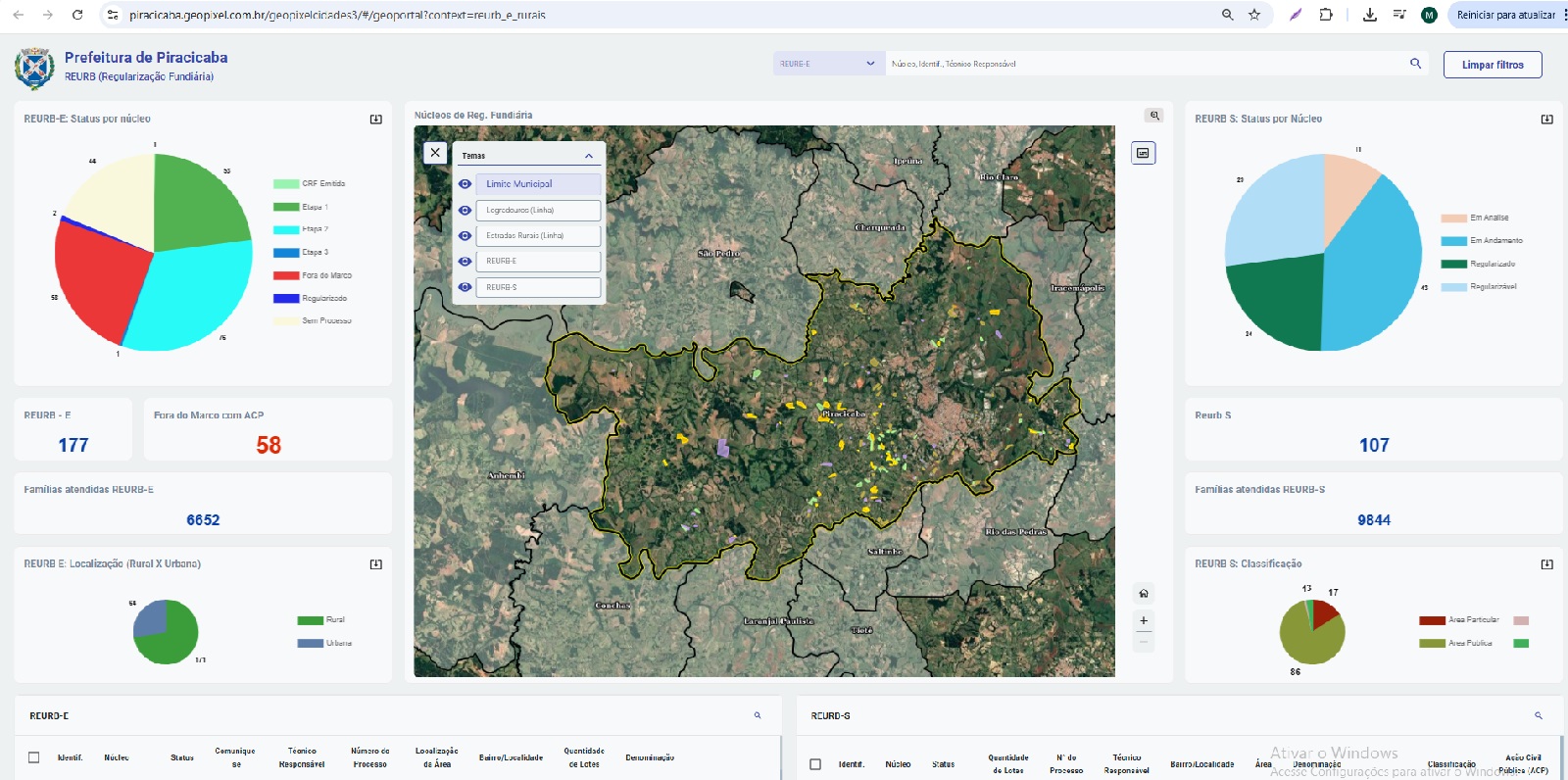Screen dimensions: 1568x780
Task: Reload the page with refresh icon
Action: click(77, 15)
